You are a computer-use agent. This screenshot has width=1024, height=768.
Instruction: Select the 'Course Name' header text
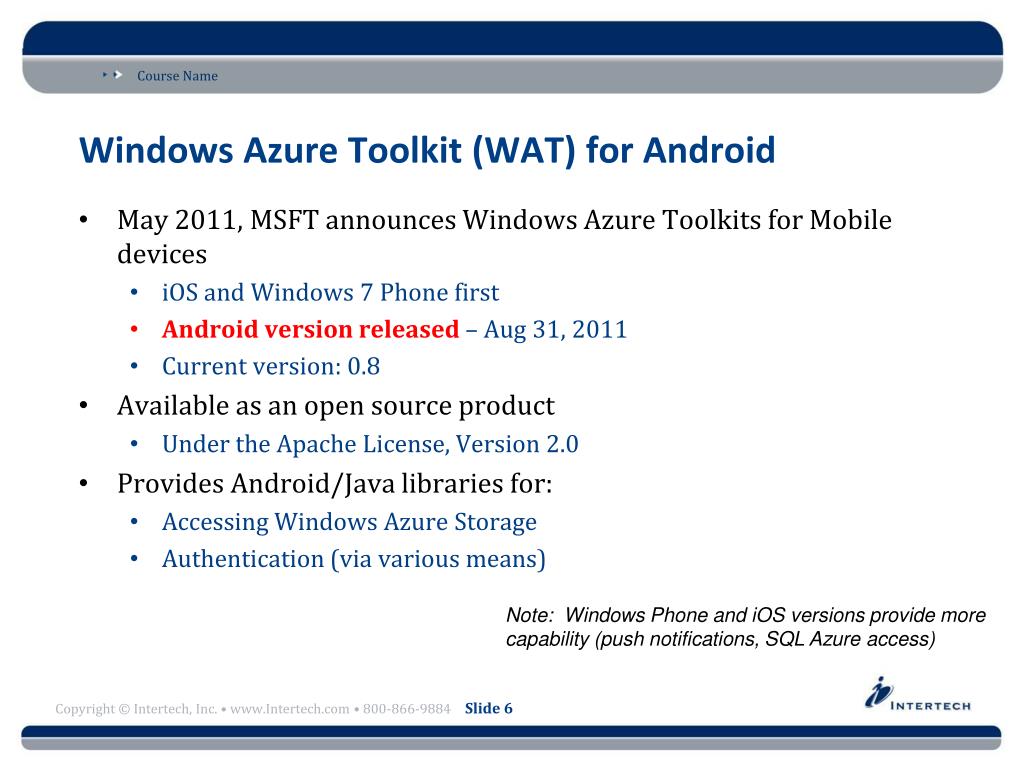click(177, 76)
